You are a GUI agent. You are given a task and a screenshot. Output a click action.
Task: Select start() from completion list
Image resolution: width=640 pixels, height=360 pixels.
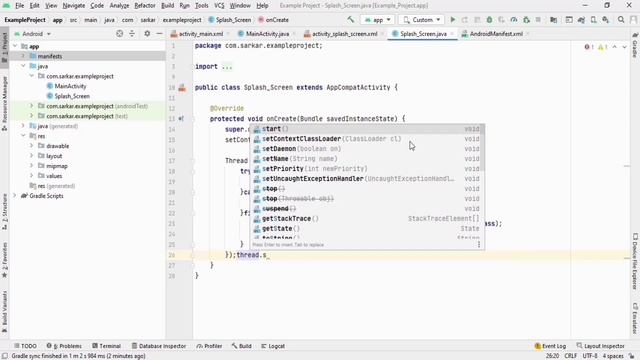(367, 129)
